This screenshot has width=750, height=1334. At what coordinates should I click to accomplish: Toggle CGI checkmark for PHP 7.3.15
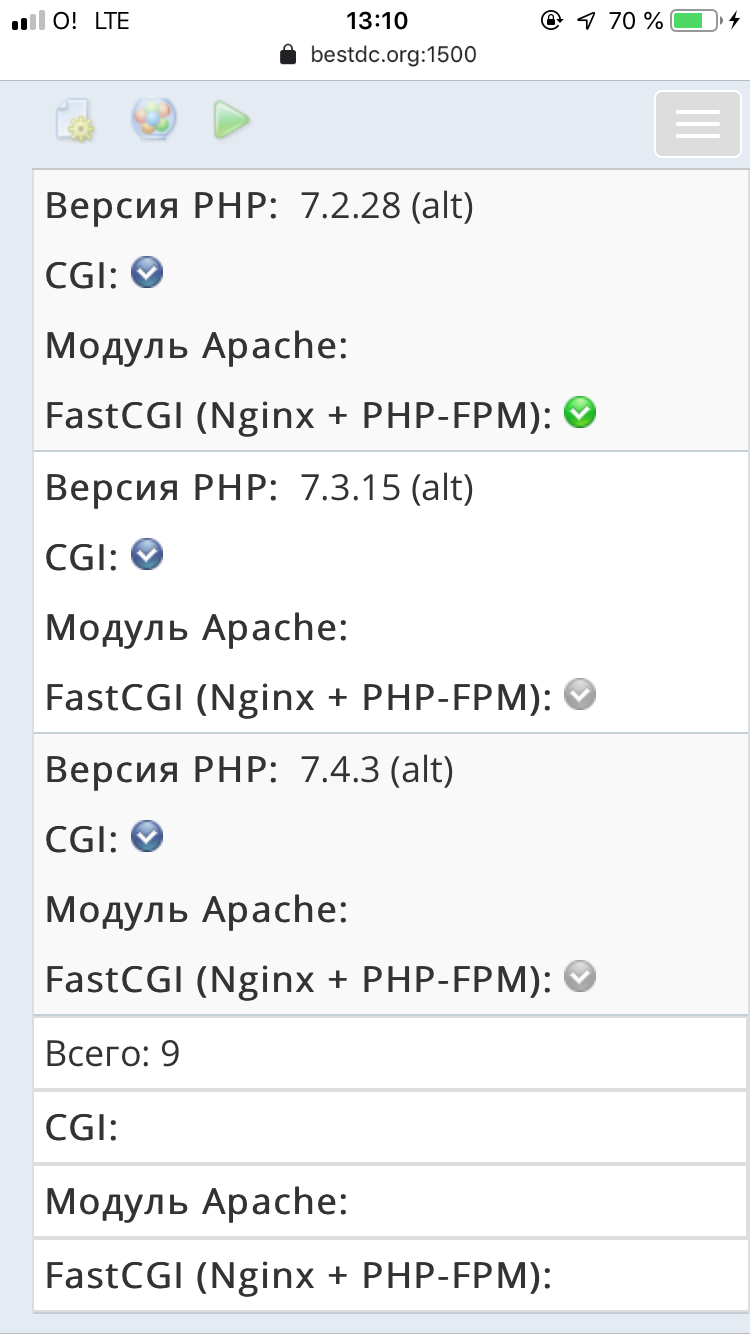147,554
